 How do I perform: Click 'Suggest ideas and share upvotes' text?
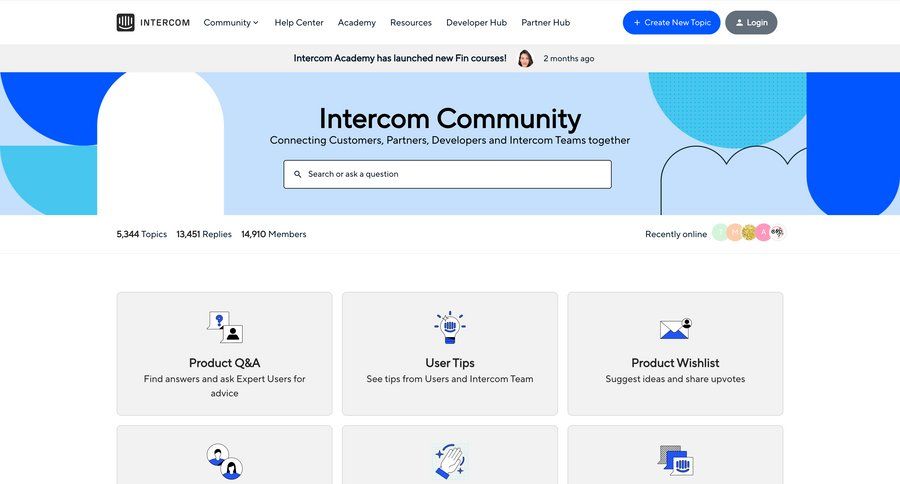tap(675, 379)
